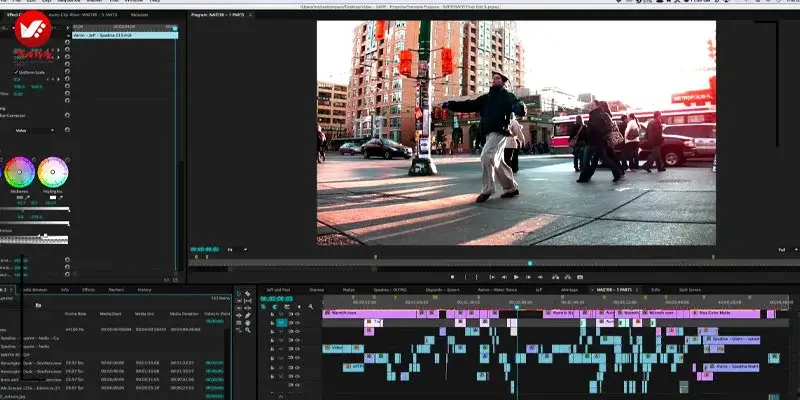This screenshot has width=800, height=400.
Task: Open the Split Screen sequence tab
Action: (689, 290)
